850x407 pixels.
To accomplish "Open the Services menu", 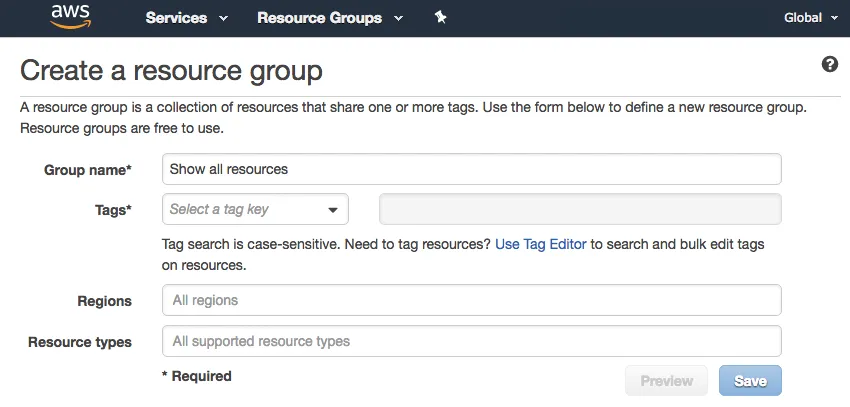I will pos(177,18).
